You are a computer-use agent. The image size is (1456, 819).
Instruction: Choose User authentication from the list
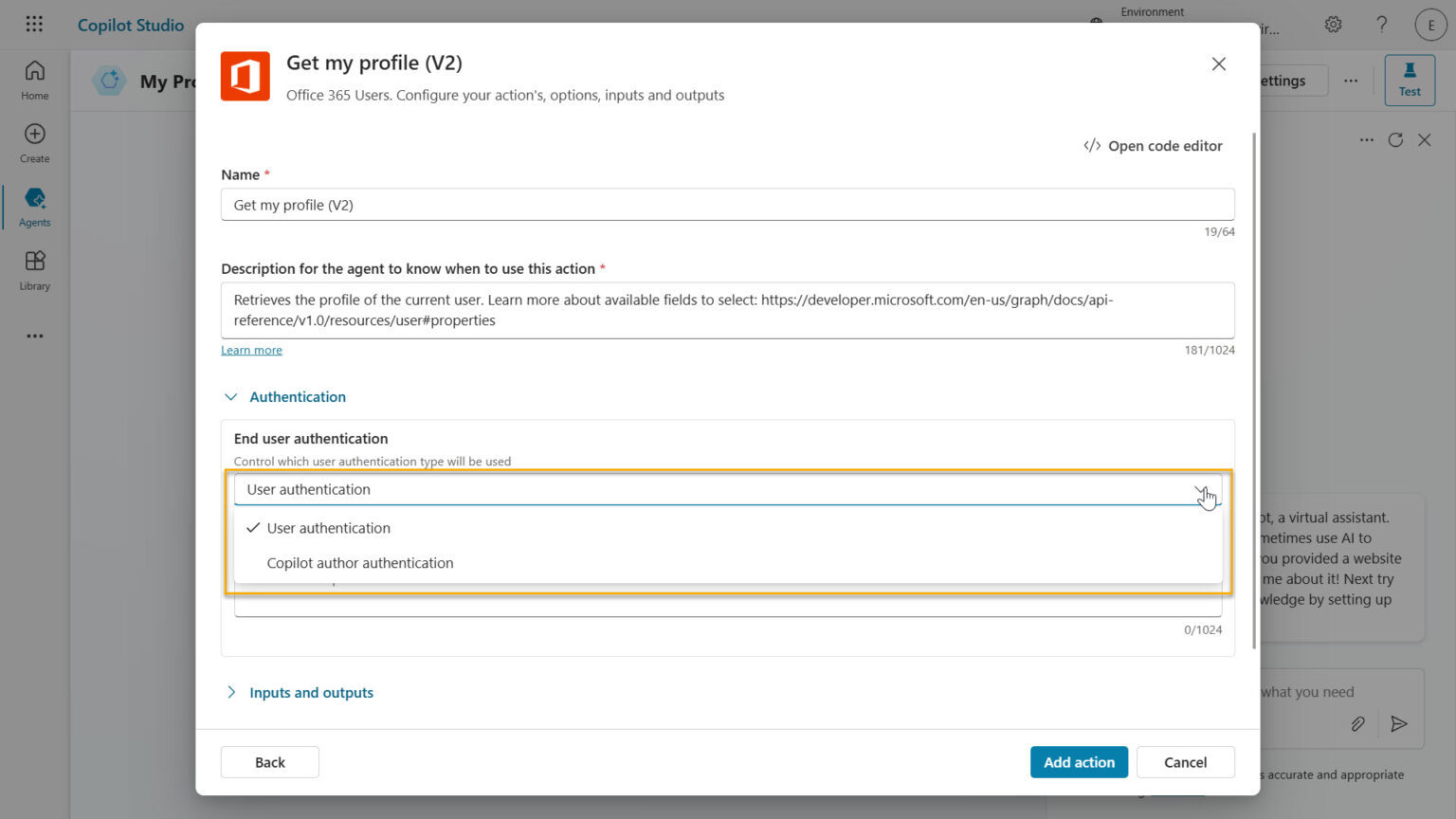pos(328,528)
